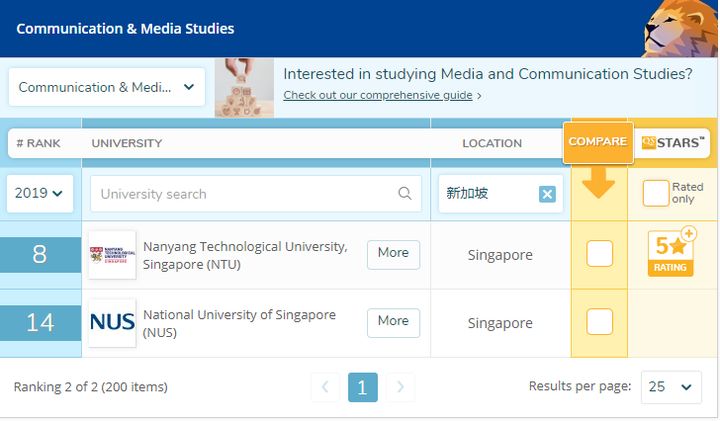Click the QS Stars header logo
Screen dimensions: 720x421
click(672, 143)
